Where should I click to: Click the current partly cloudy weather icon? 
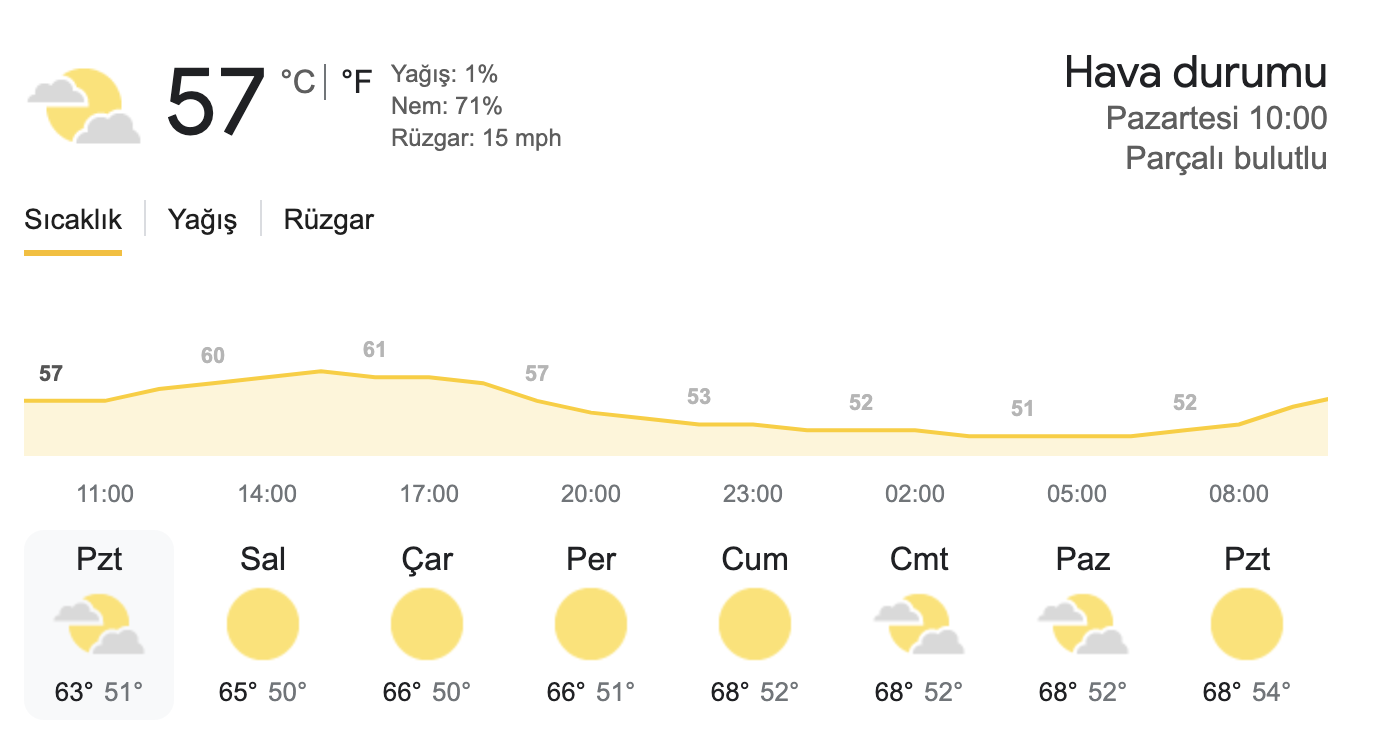(84, 106)
